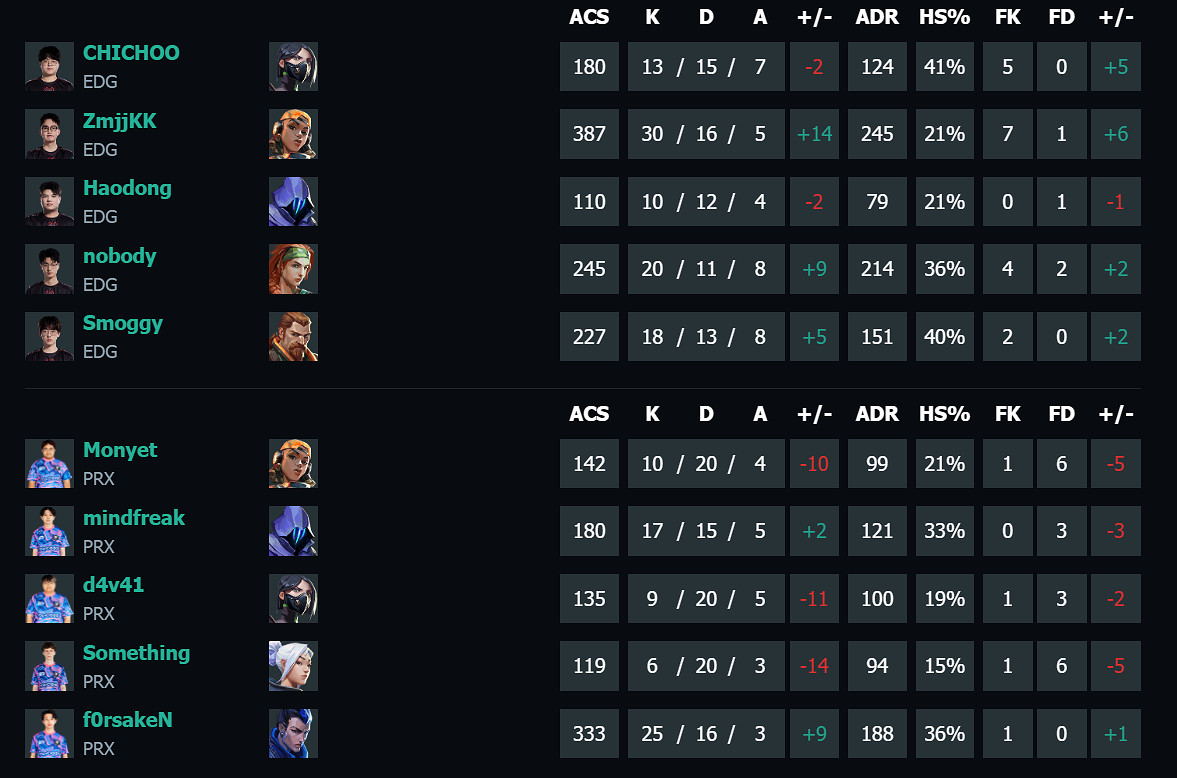Click Omen agent portrait for Haodong
The width and height of the screenshot is (1177, 778).
click(293, 201)
